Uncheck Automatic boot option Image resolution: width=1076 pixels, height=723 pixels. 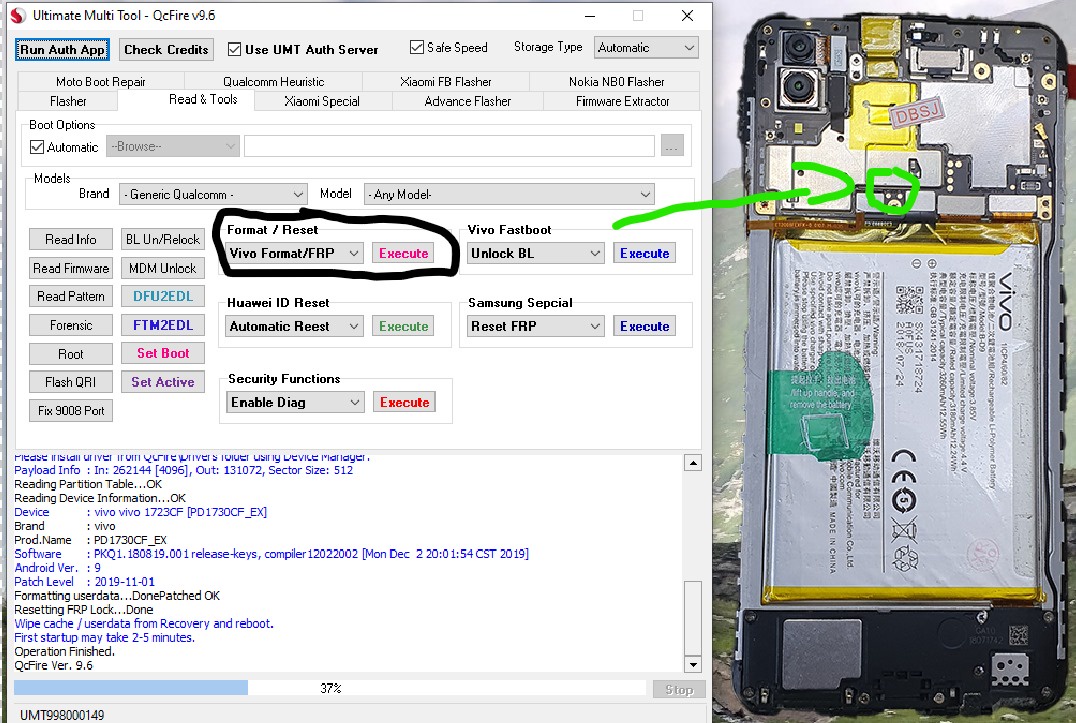[x=37, y=147]
